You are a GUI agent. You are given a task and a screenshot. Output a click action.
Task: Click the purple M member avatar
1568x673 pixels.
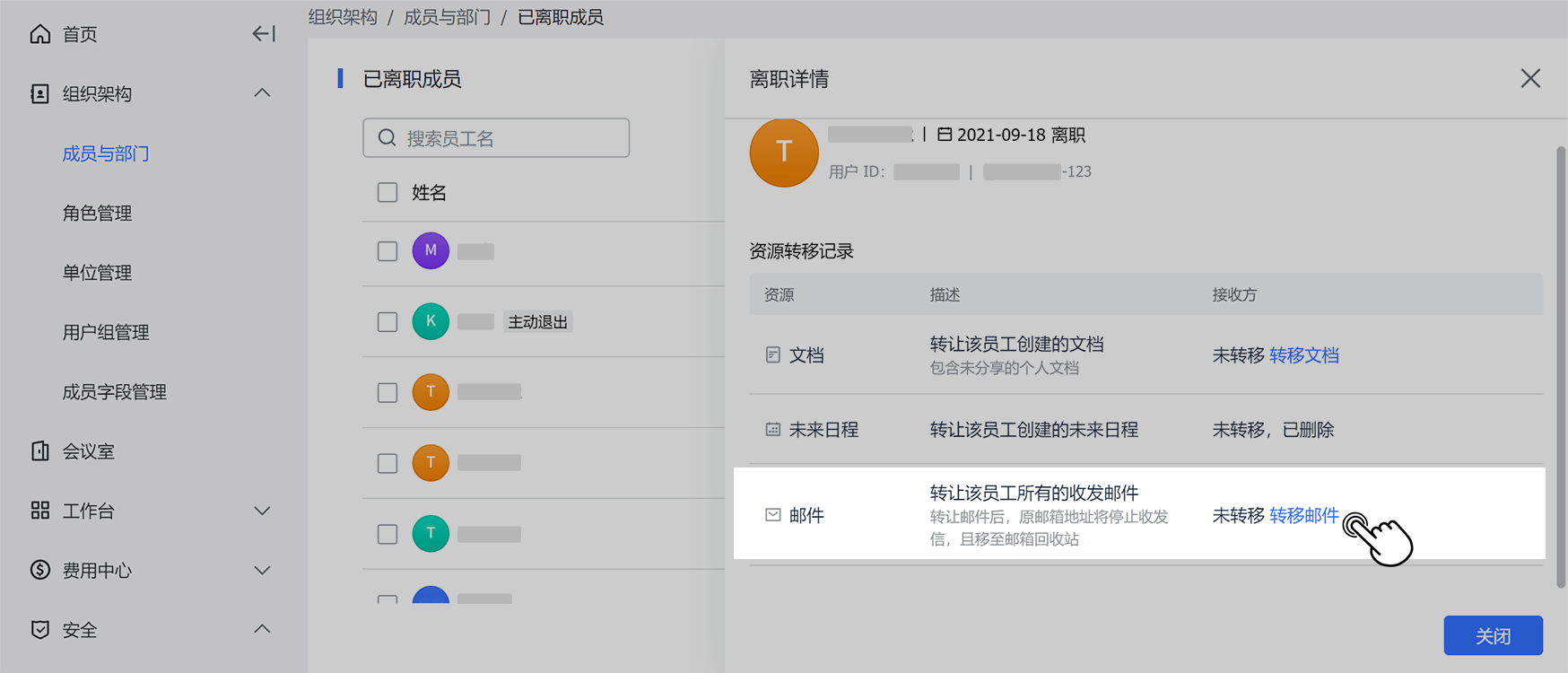tap(431, 250)
